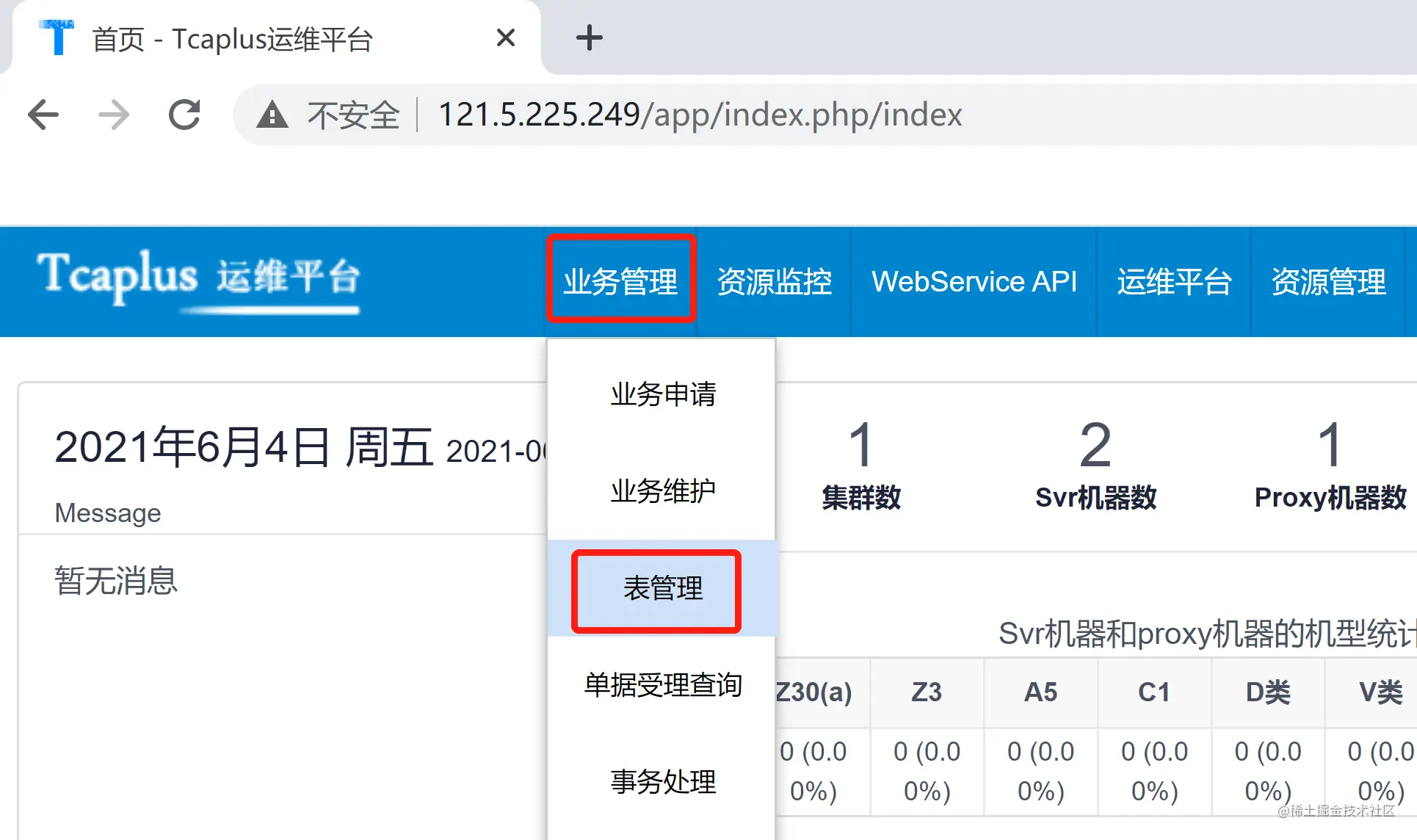Open the 资源管理 menu
This screenshot has width=1417, height=840.
coord(1328,282)
